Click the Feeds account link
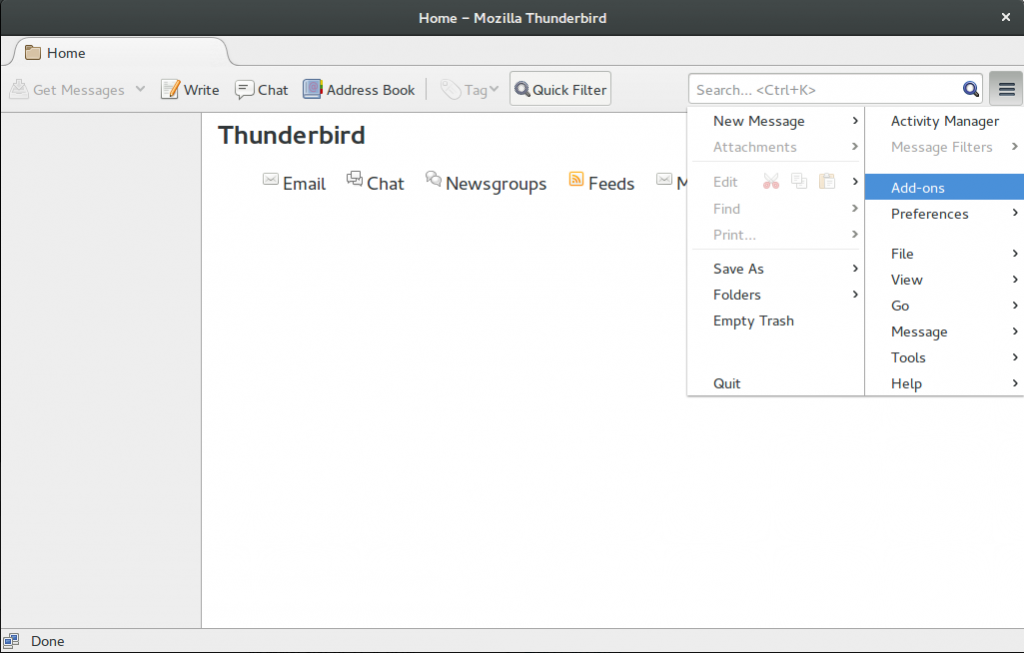Screen dimensions: 1024x653 tap(611, 183)
